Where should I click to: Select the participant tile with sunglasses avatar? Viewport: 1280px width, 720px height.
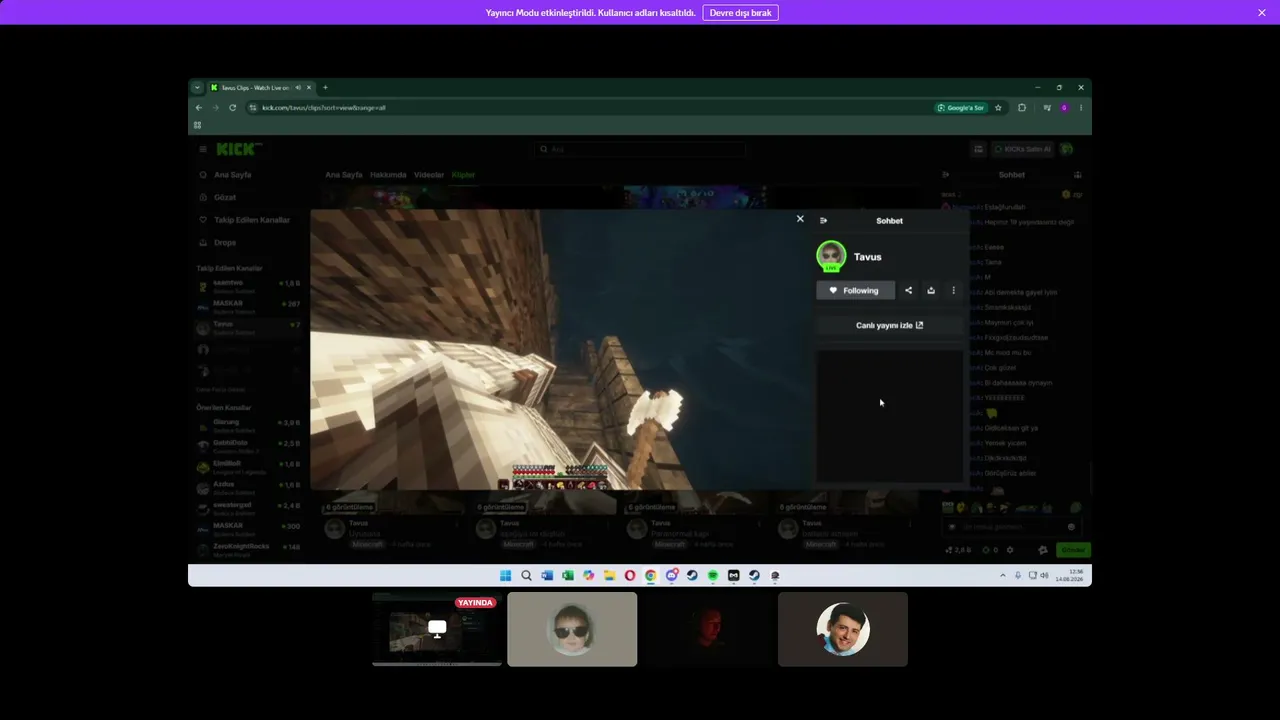coord(572,629)
